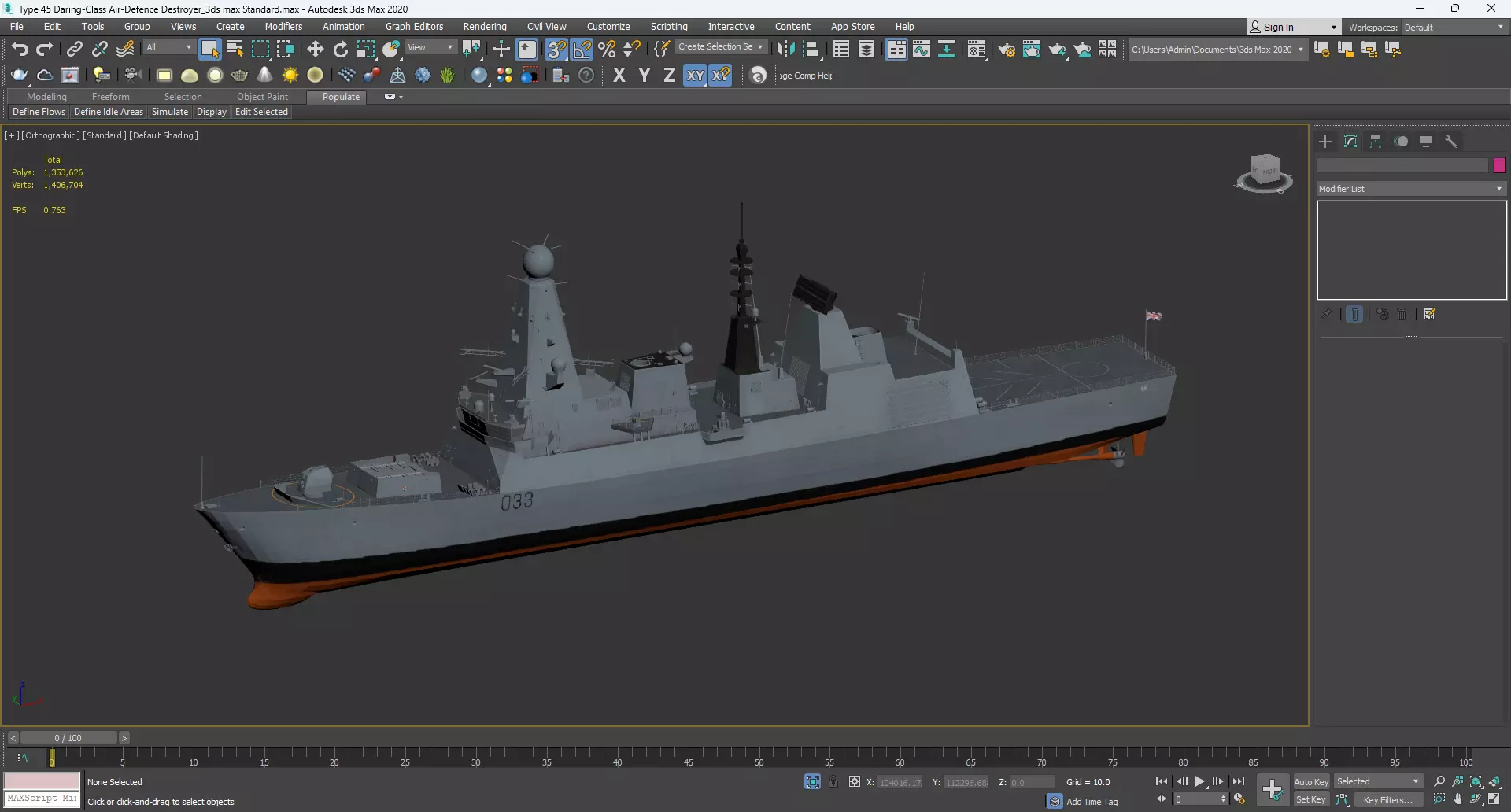The height and width of the screenshot is (812, 1511).
Task: Go to the end frame
Action: [x=1239, y=781]
